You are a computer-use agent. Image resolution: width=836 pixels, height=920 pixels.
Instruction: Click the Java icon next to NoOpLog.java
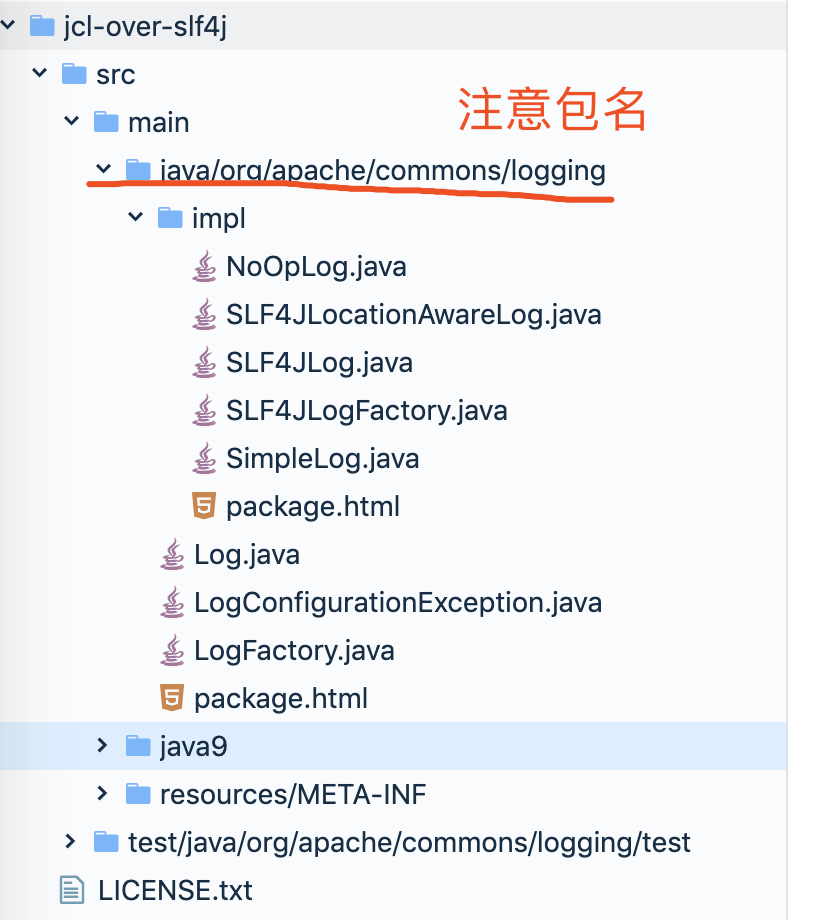[205, 266]
